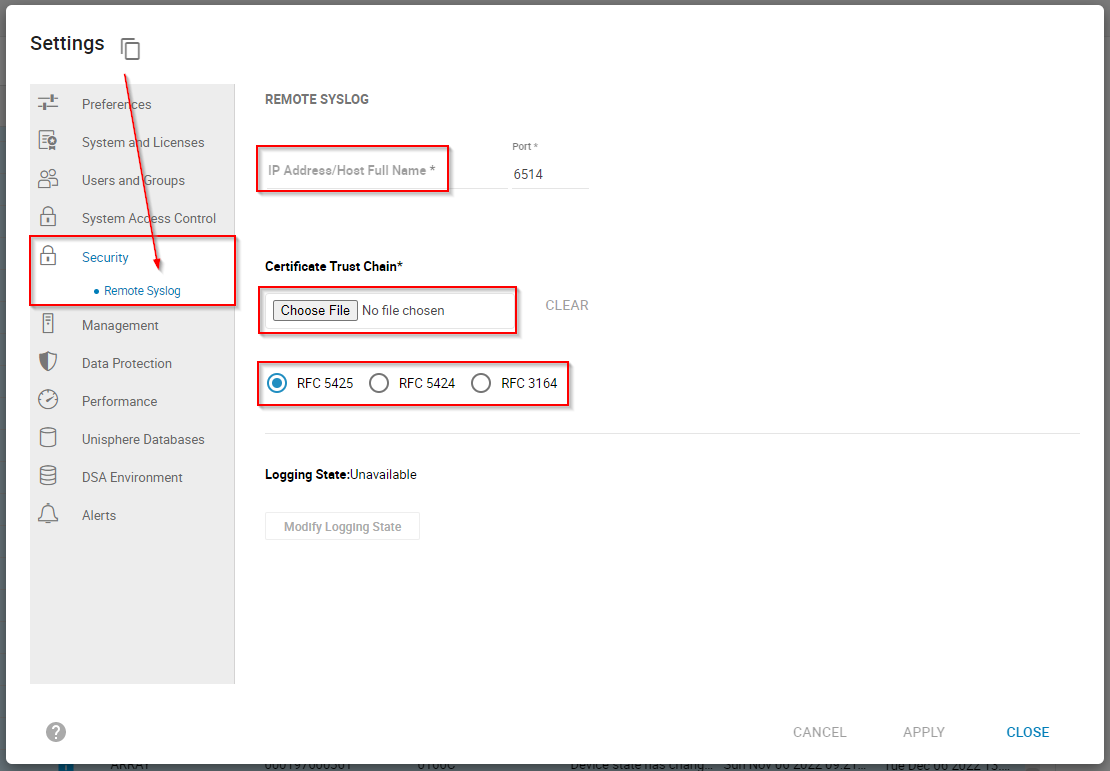
Task: Click CLEAR to remove the certificate
Action: (x=566, y=305)
